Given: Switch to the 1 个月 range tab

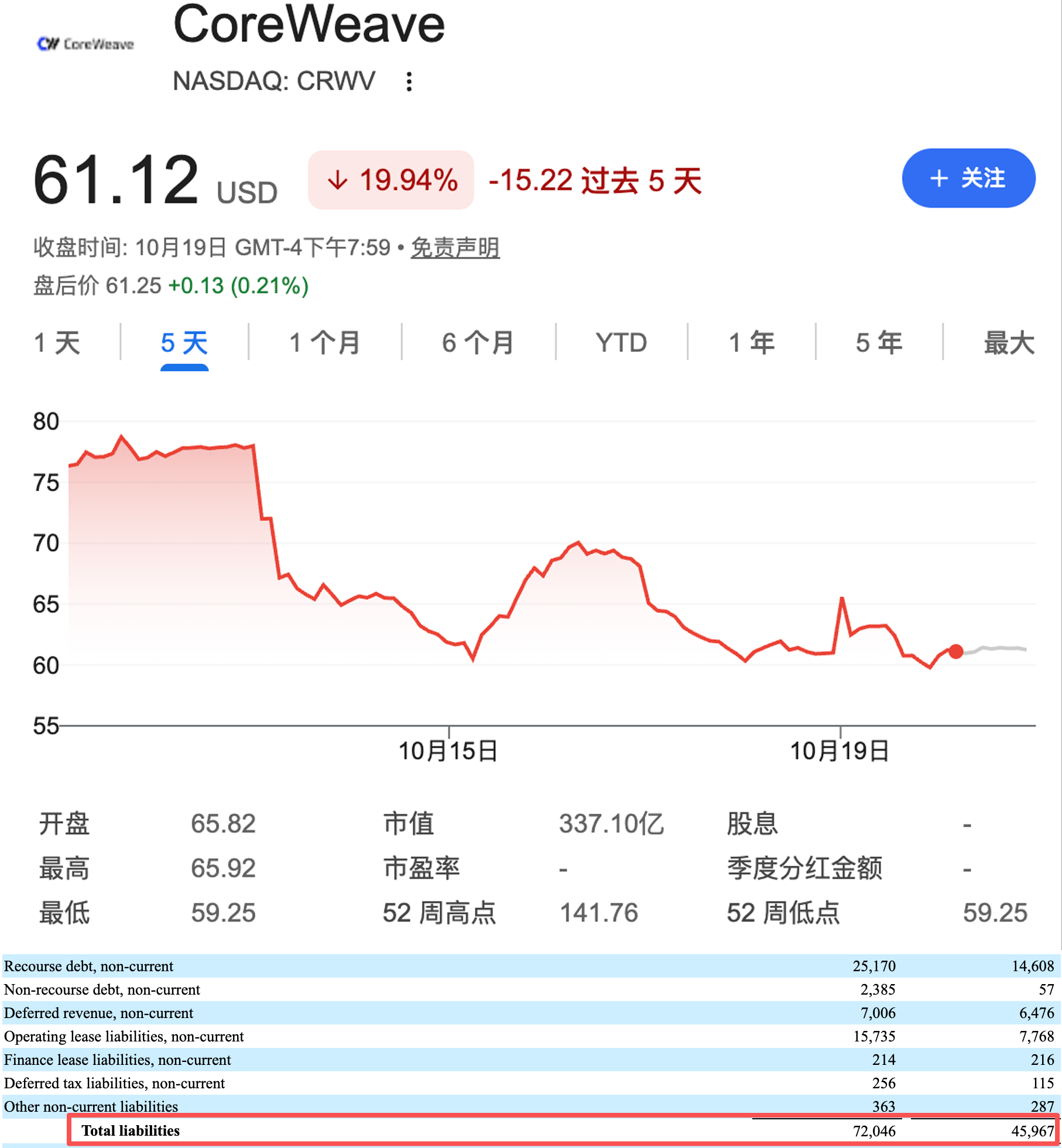Looking at the screenshot, I should pyautogui.click(x=325, y=342).
